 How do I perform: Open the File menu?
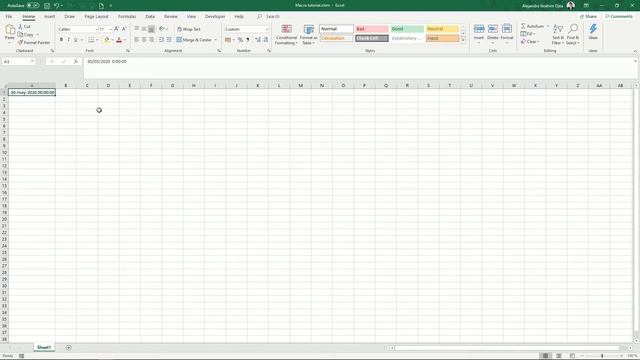coord(9,17)
